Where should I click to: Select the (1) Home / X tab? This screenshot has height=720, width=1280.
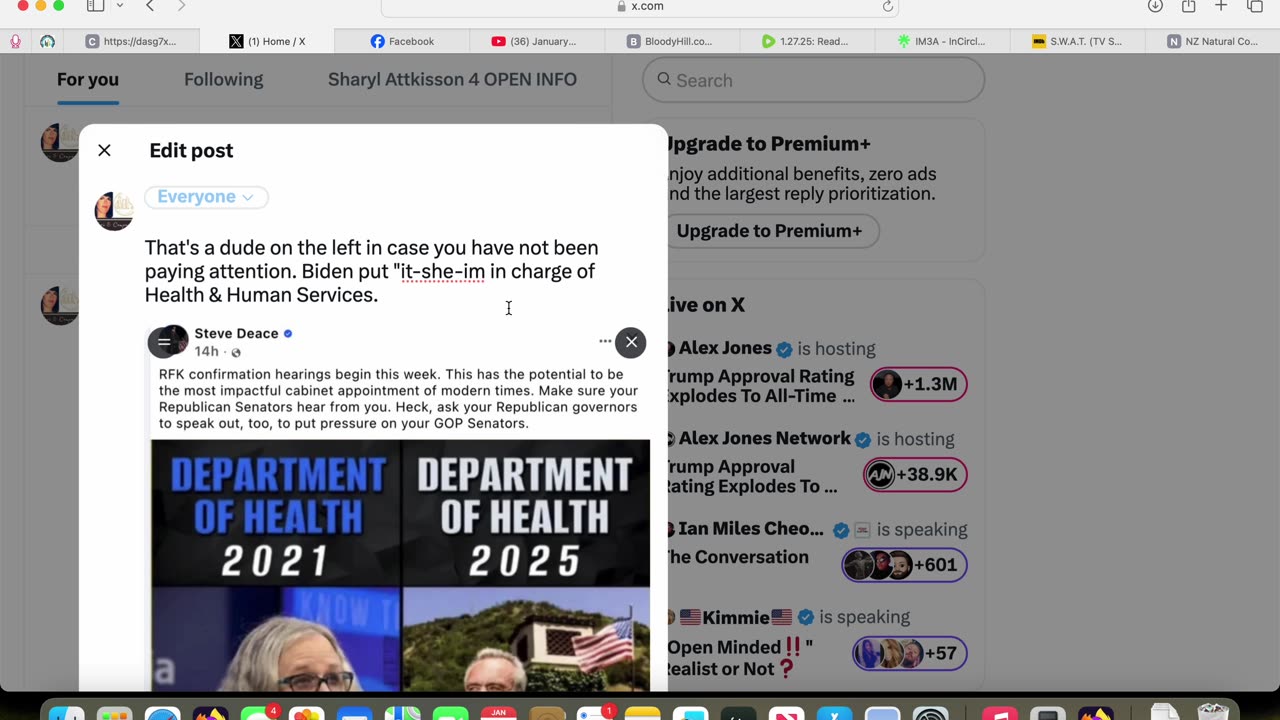(267, 41)
